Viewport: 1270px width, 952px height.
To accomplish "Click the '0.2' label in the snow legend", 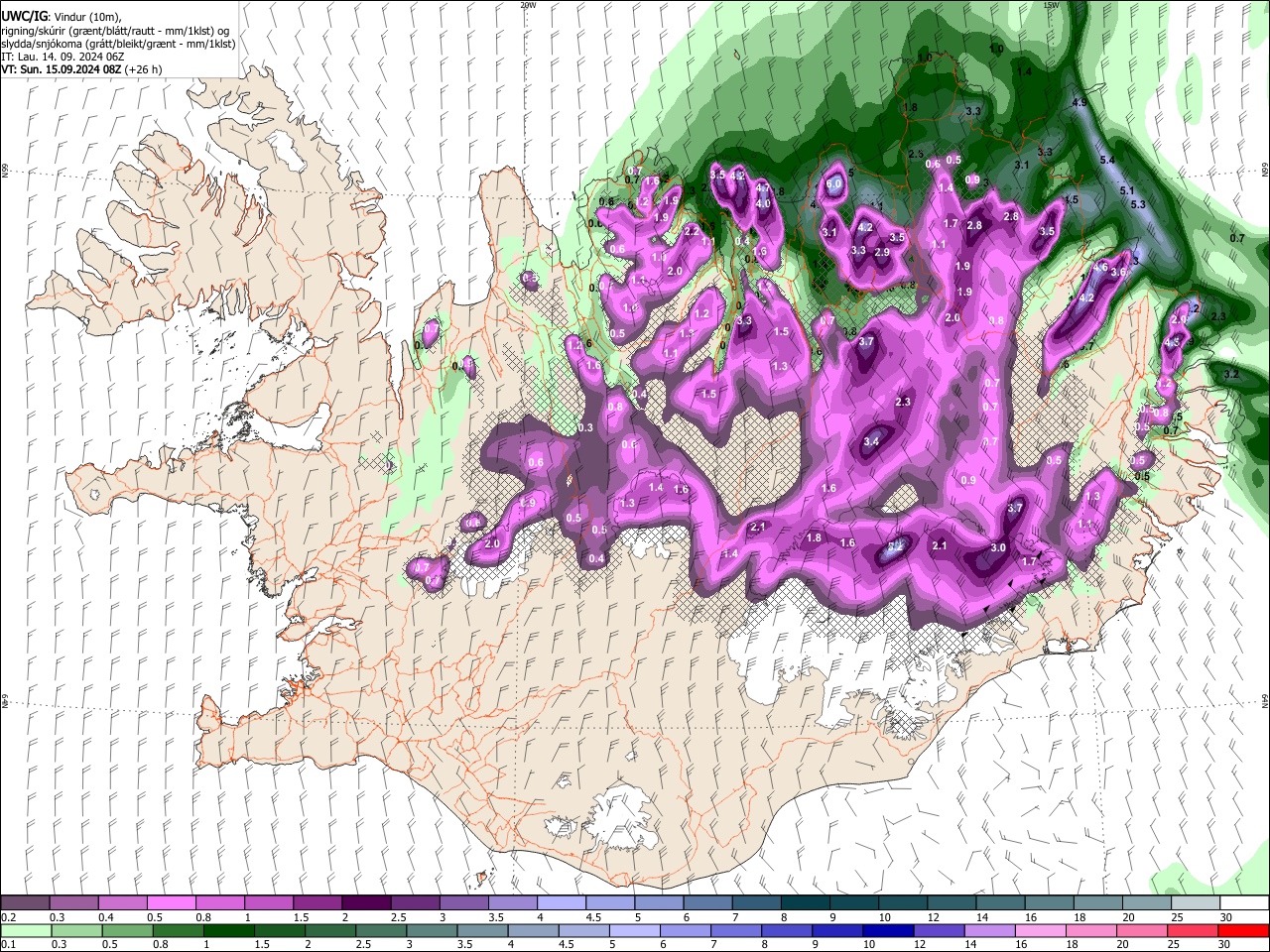I will pos(9,917).
